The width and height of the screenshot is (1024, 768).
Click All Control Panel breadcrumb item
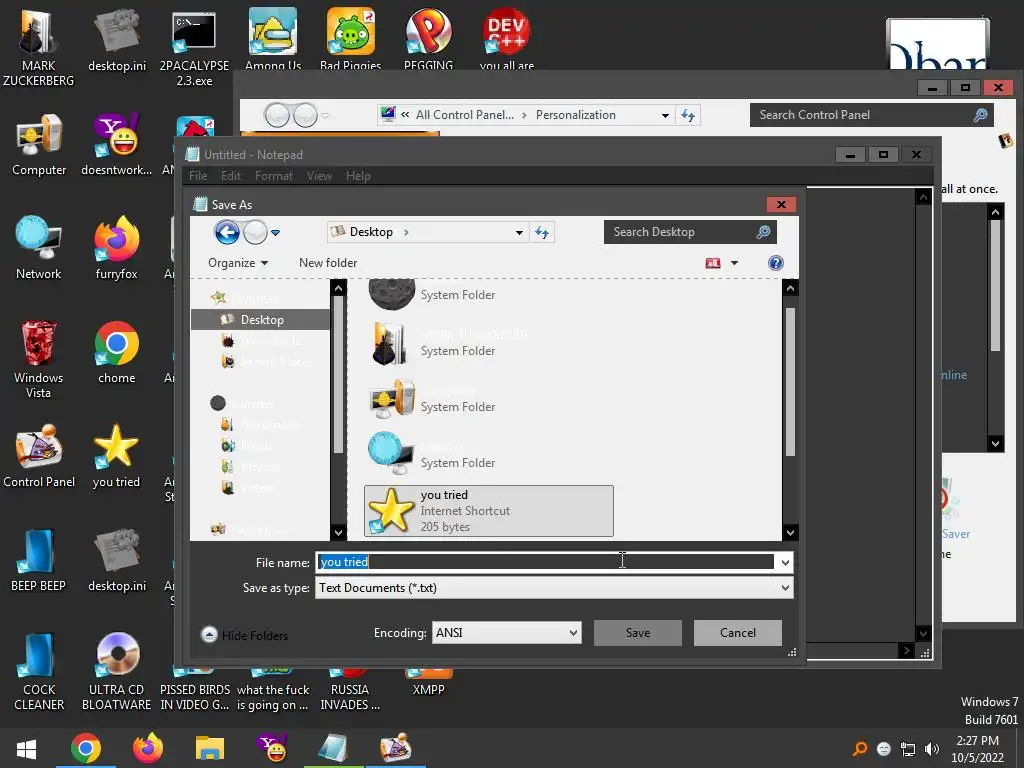tap(464, 115)
